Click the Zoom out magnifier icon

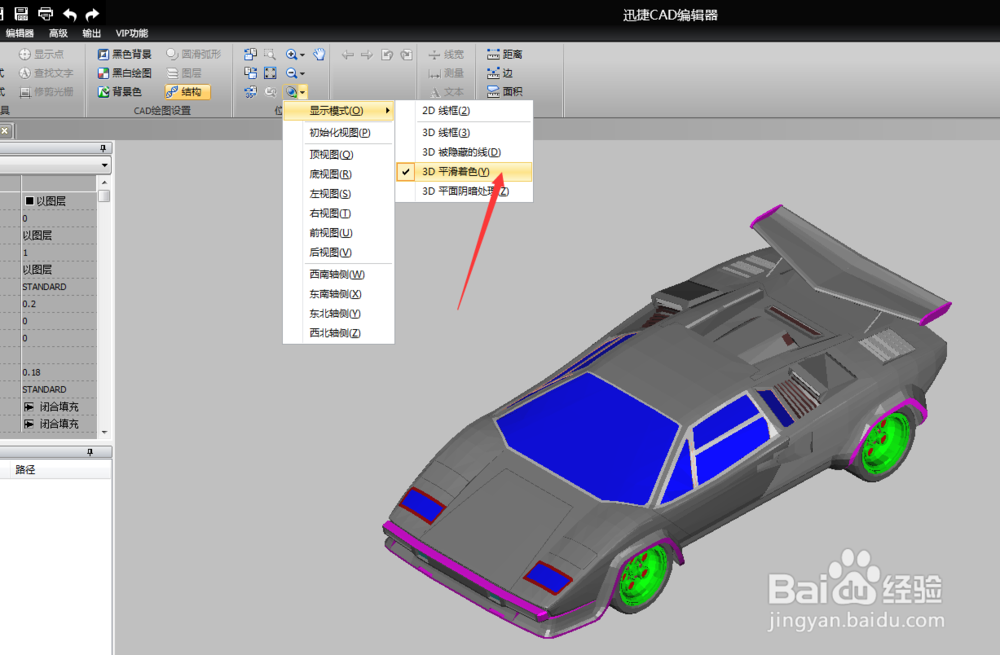tap(291, 73)
